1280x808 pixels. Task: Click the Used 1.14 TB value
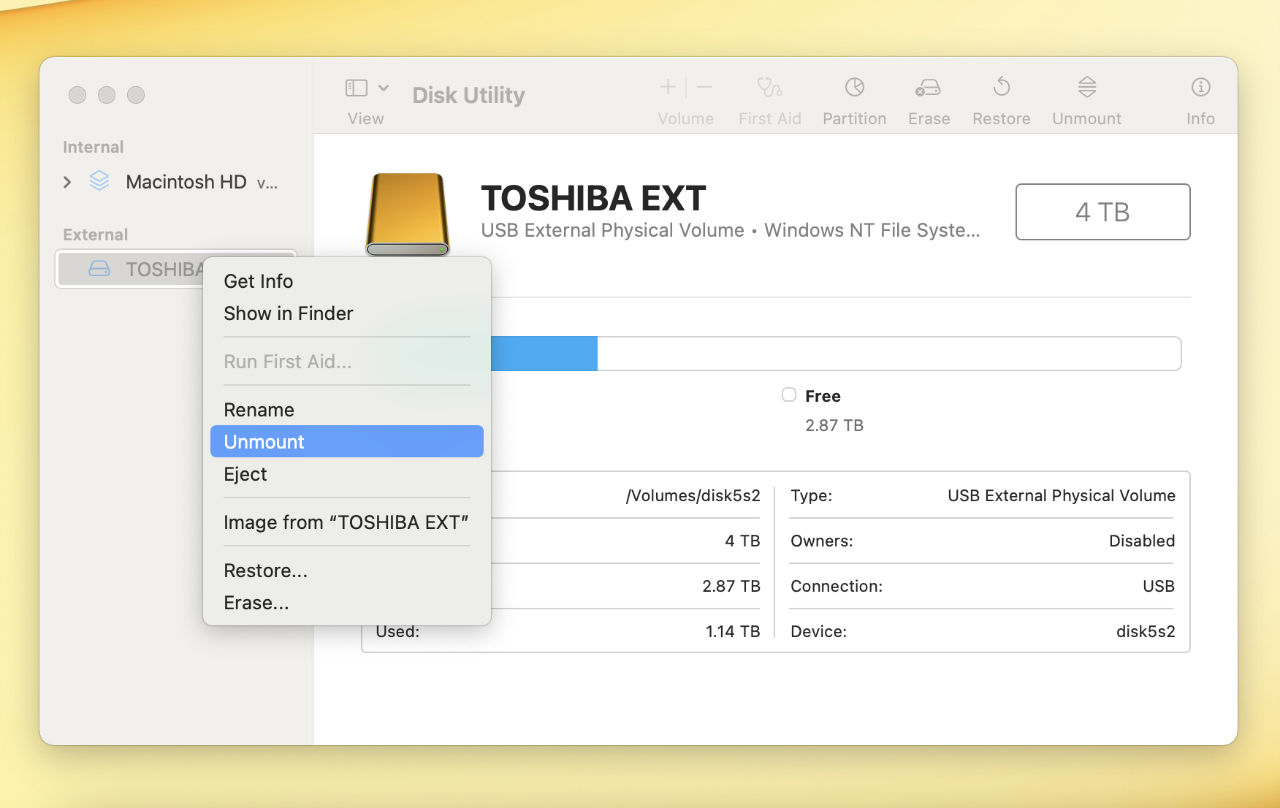tap(733, 632)
